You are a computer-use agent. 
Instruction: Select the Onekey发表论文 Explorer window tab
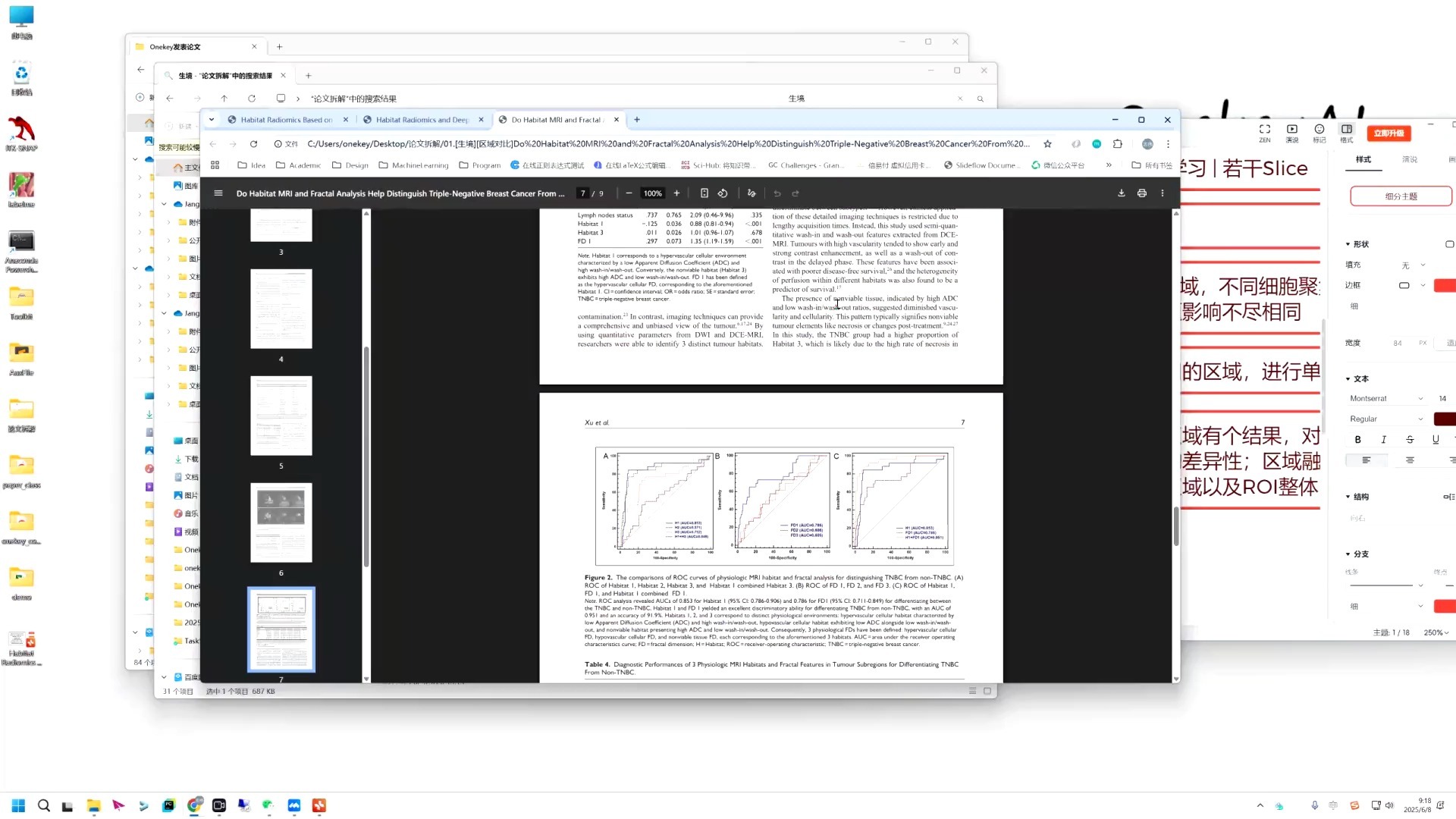pos(196,47)
